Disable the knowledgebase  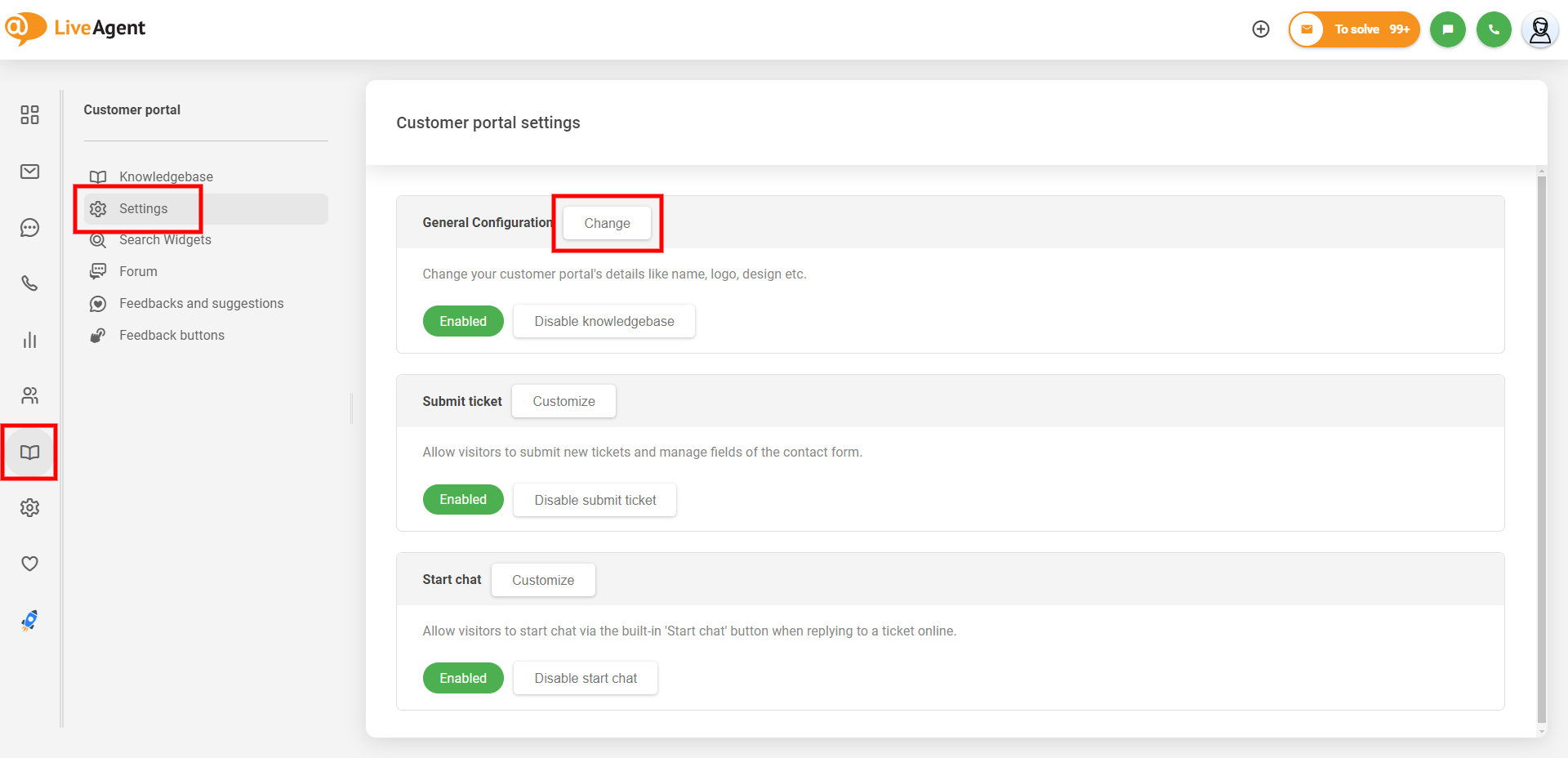tap(604, 321)
